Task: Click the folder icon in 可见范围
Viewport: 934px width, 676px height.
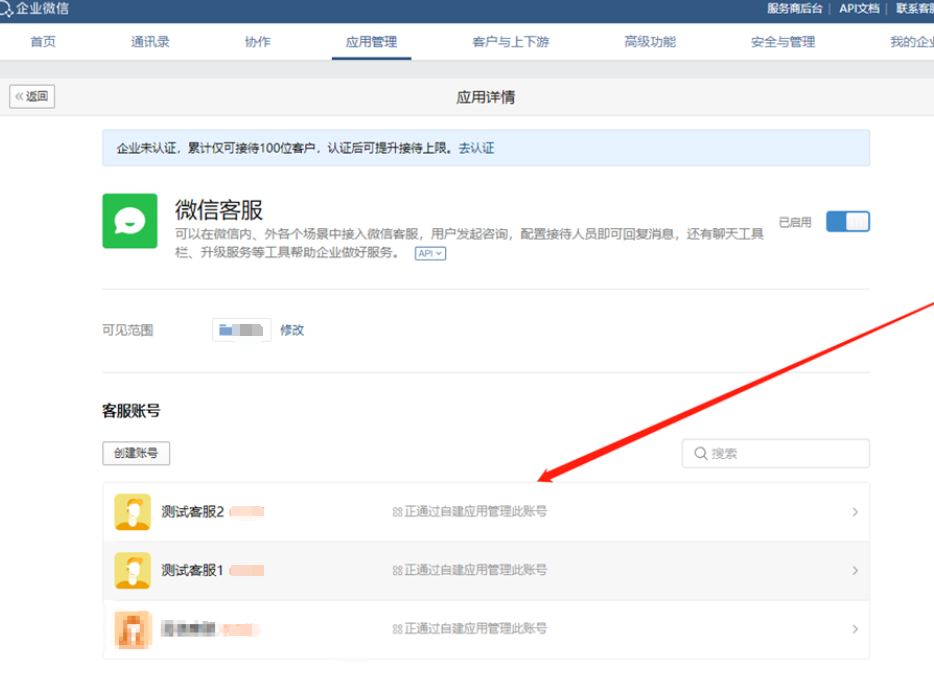Action: point(226,330)
